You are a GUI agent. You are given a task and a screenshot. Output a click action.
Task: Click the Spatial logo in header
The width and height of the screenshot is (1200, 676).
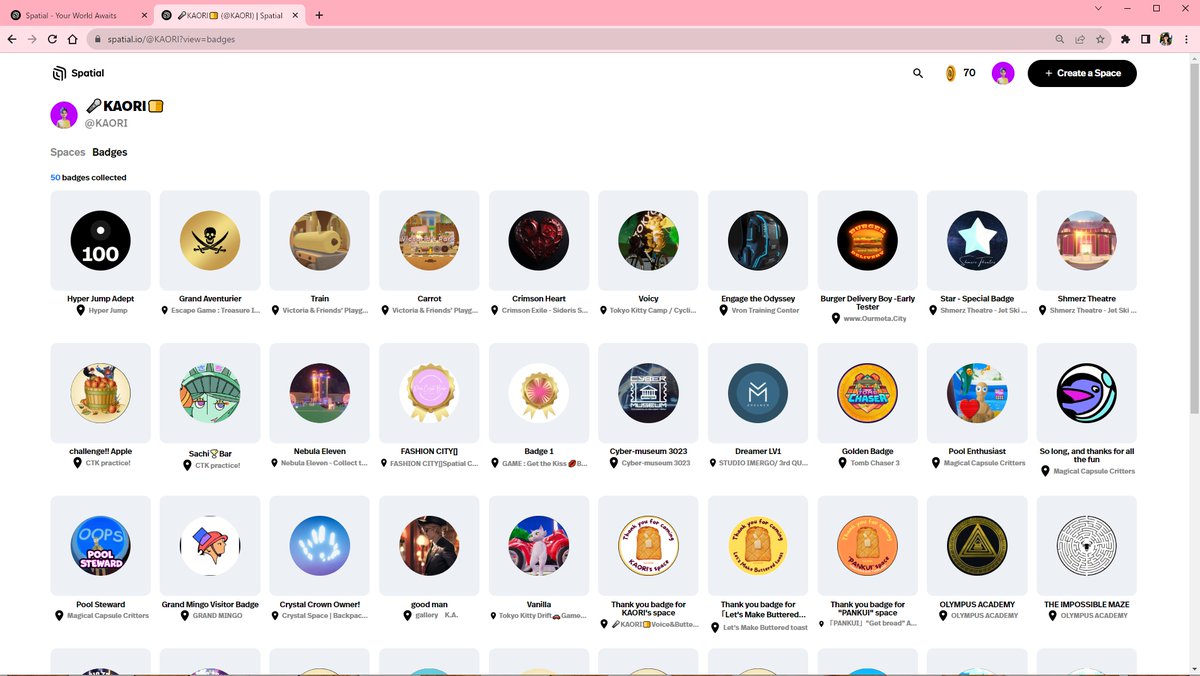(x=79, y=73)
